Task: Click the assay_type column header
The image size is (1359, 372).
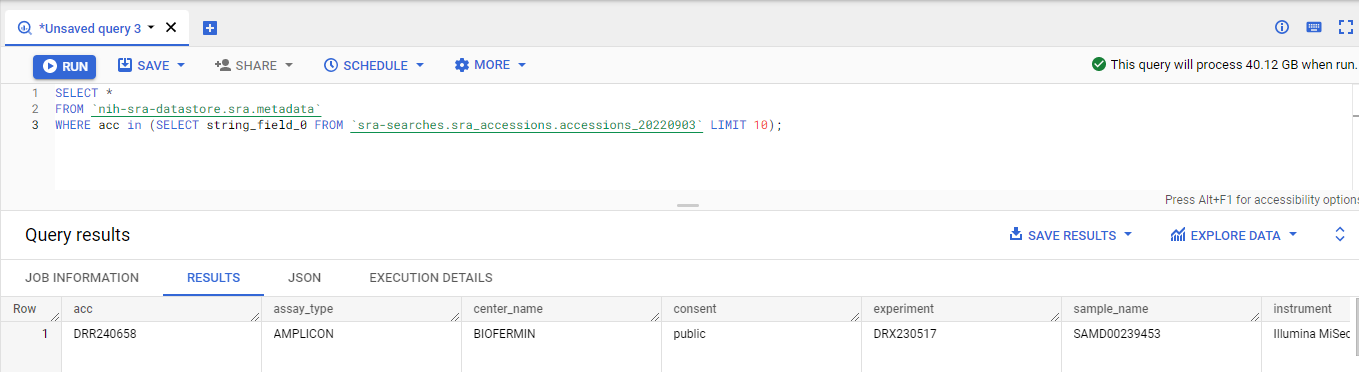Action: pyautogui.click(x=361, y=309)
